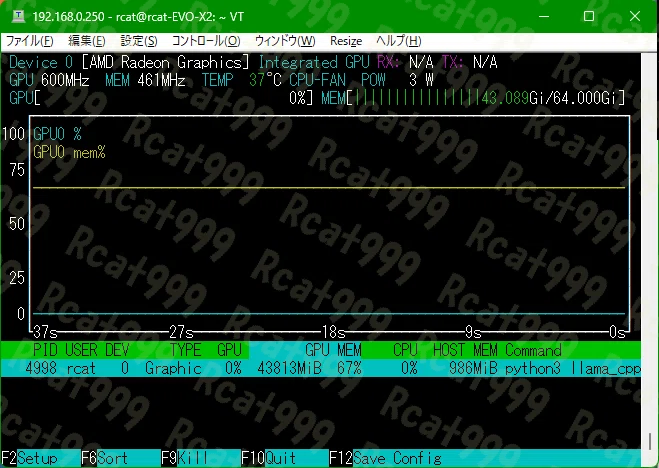
Task: Click the GPU MEM column header
Action: coord(333,350)
